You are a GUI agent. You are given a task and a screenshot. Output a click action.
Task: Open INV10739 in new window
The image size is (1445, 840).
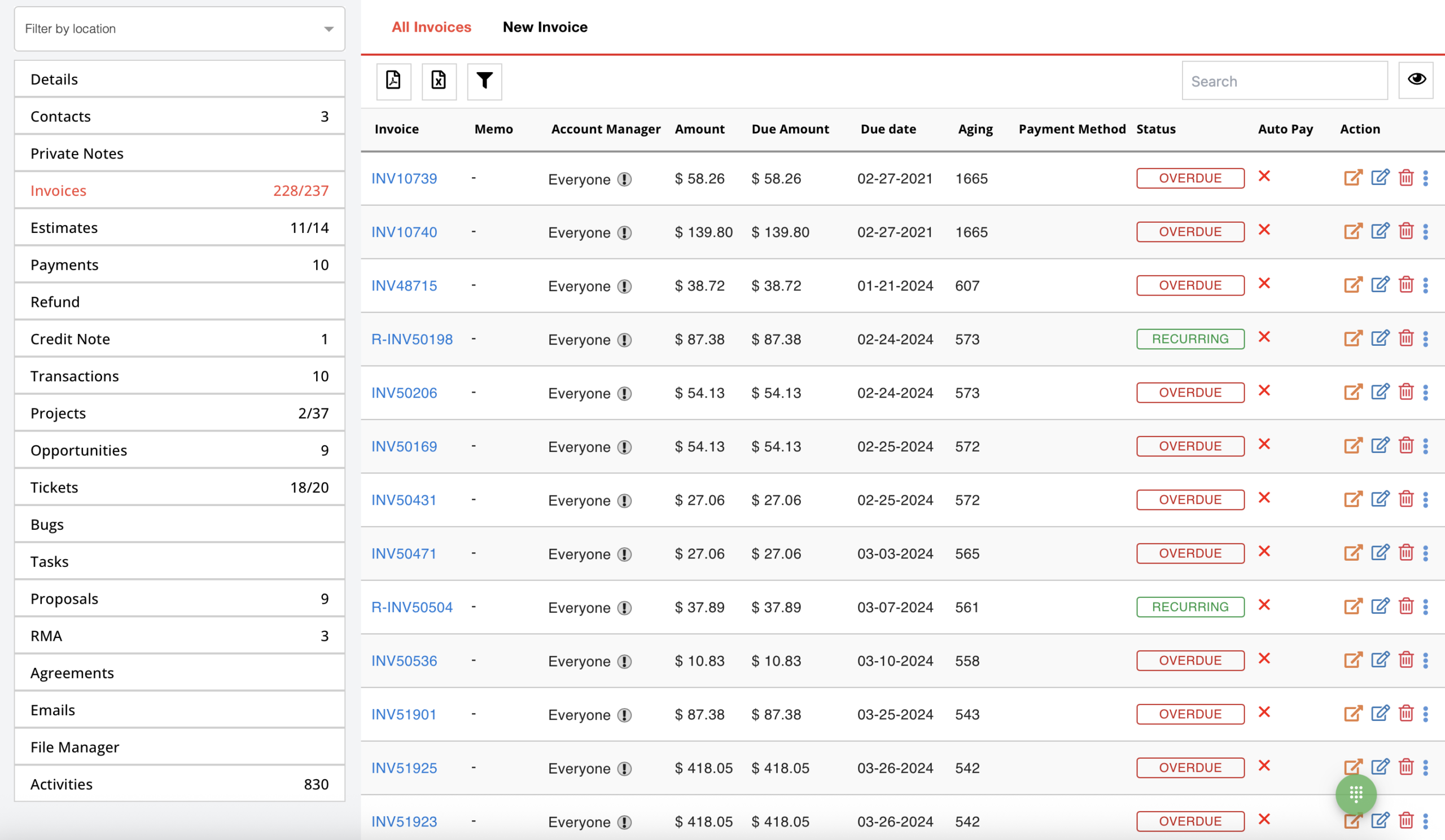coord(1352,178)
